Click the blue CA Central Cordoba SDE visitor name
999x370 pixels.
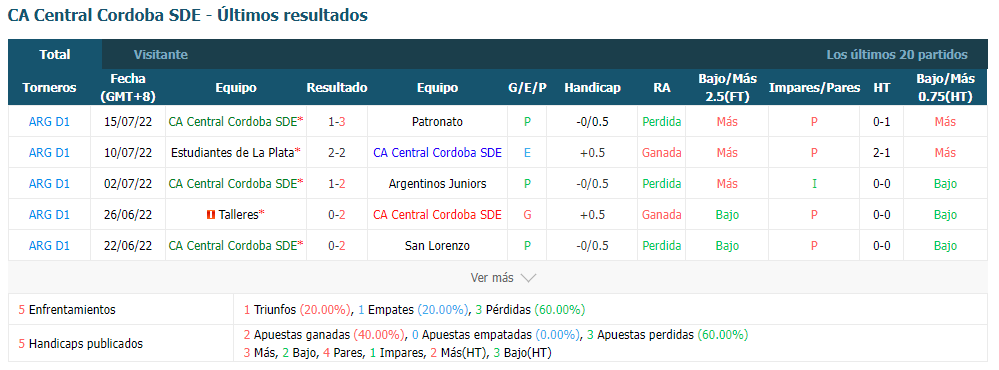click(x=437, y=153)
